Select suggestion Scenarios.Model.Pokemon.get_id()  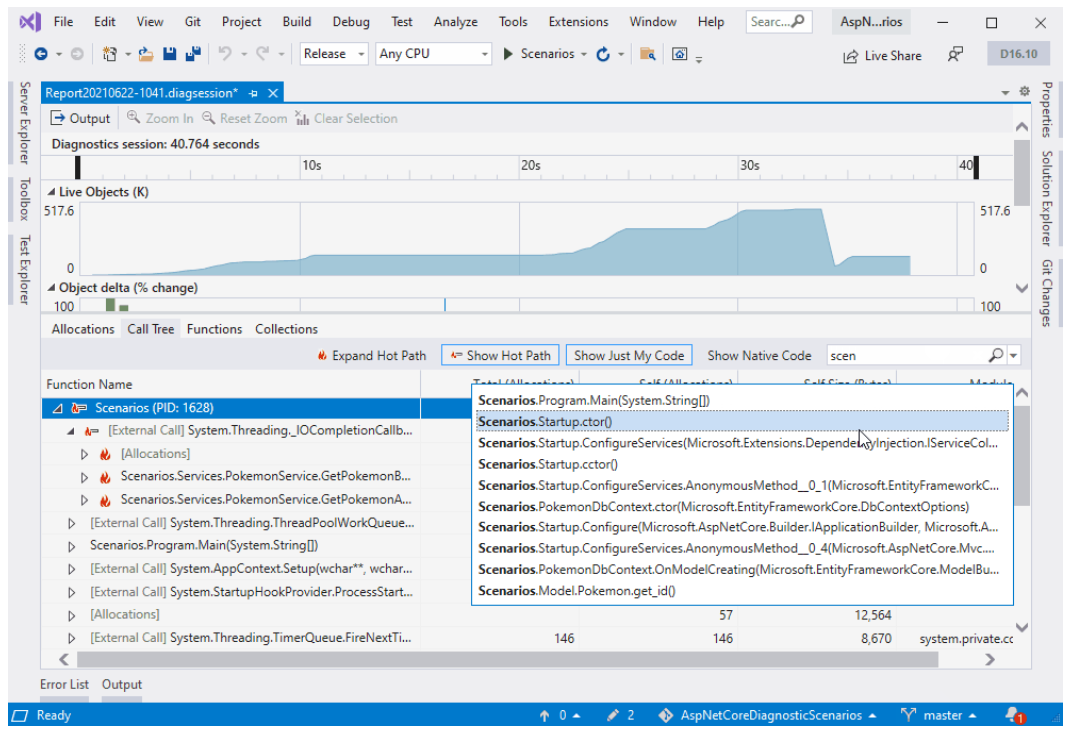click(x=742, y=591)
